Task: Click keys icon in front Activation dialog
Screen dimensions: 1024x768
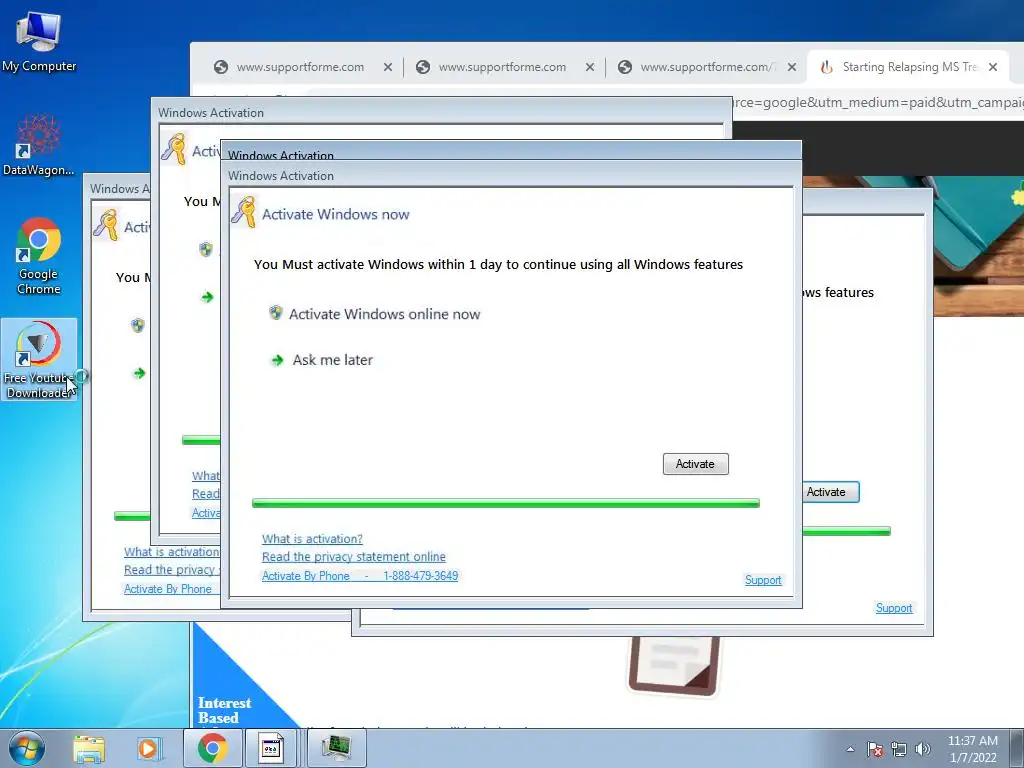Action: coord(244,212)
